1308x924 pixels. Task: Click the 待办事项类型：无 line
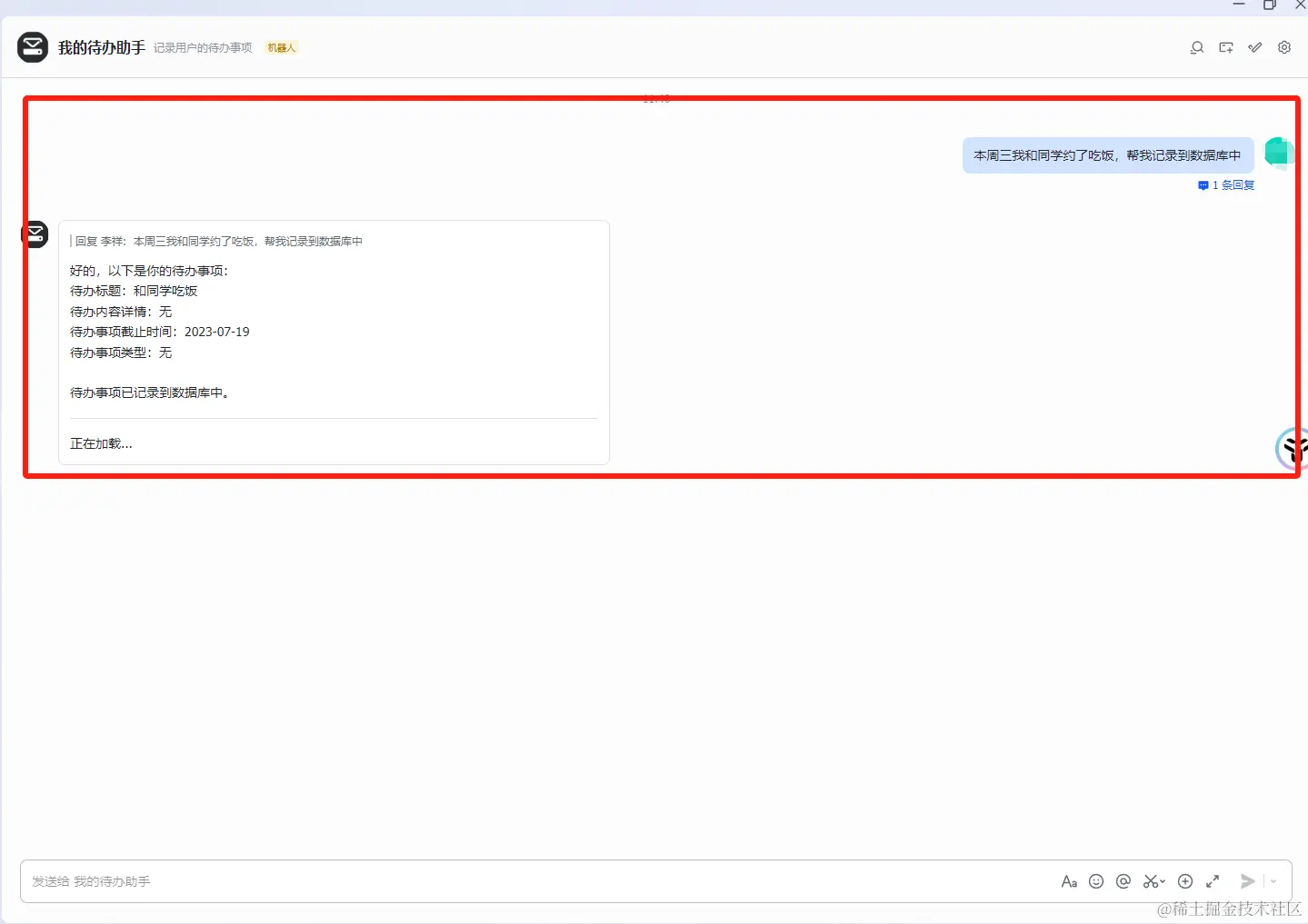(x=121, y=353)
